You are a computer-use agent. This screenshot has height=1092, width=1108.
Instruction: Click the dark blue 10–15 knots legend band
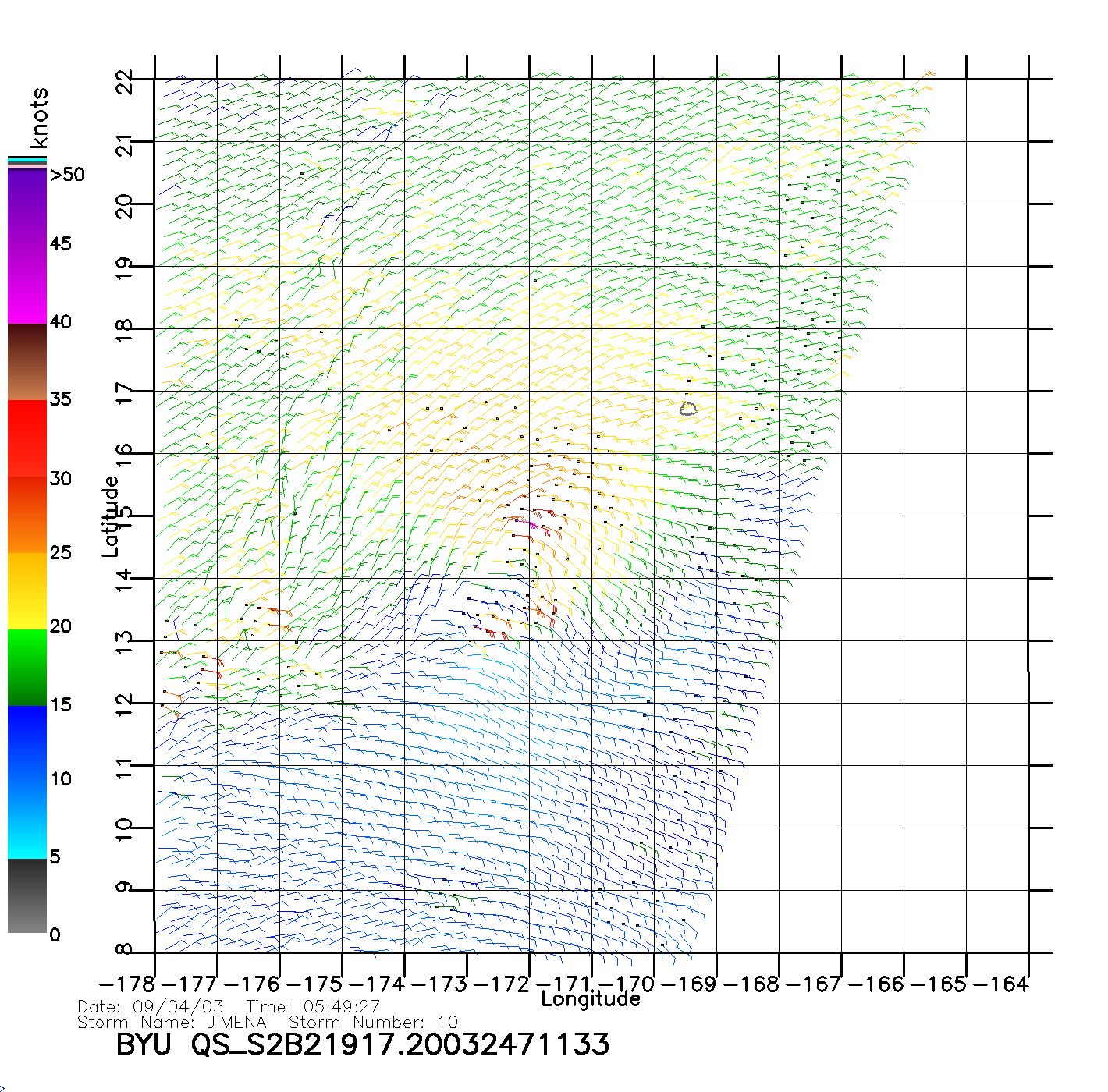[x=27, y=743]
